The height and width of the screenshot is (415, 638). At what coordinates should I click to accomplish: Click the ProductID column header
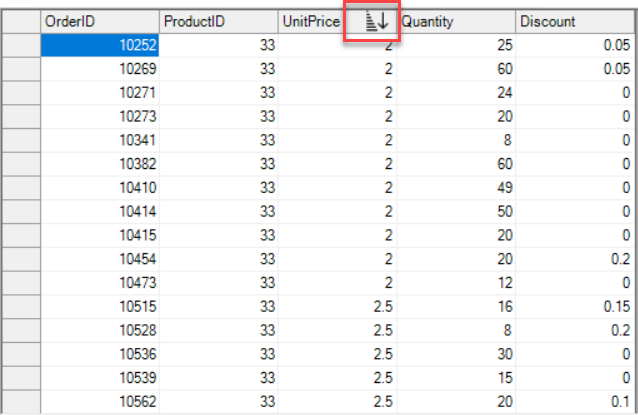pyautogui.click(x=218, y=21)
